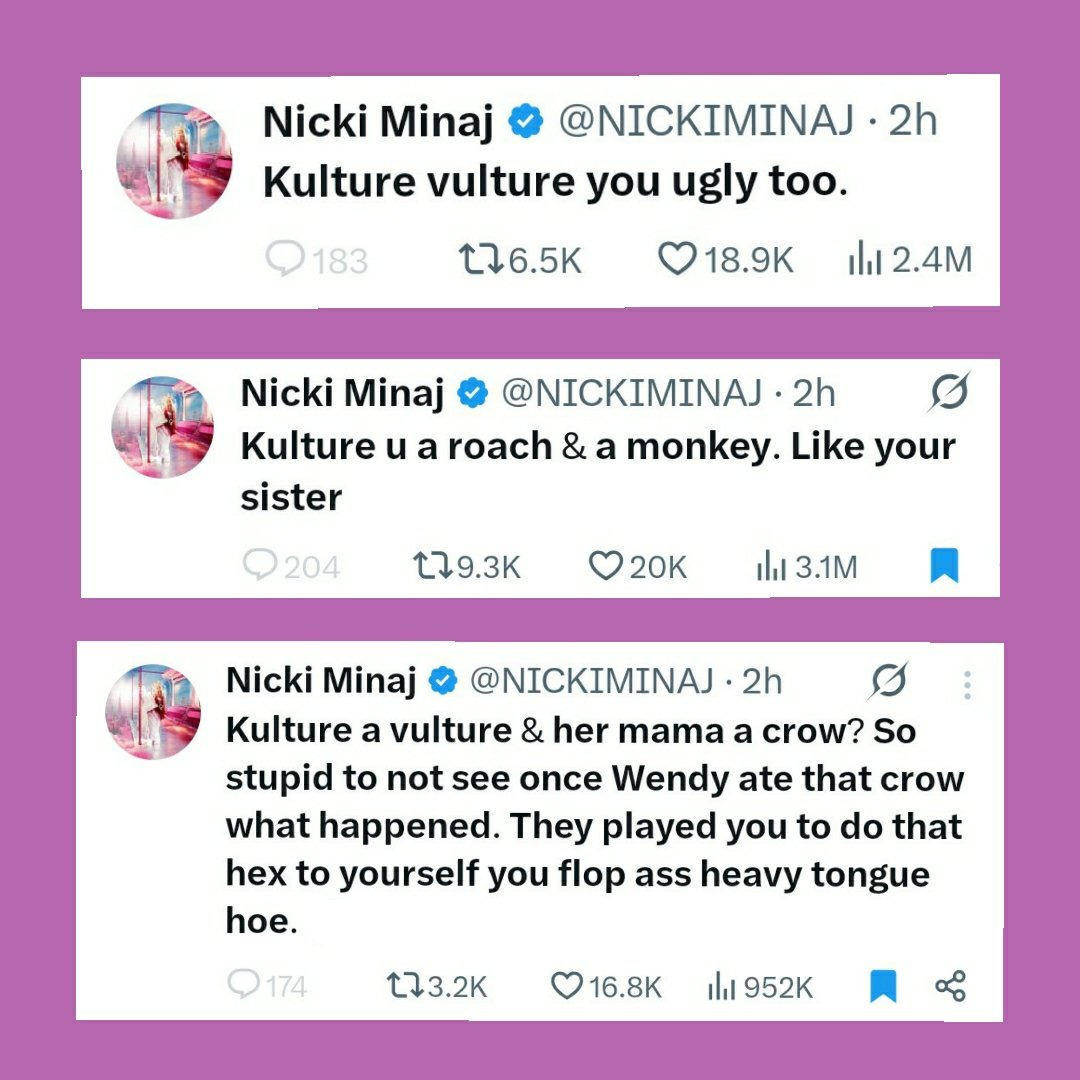Open view count on the 952K tweet
This screenshot has width=1080, height=1080.
(722, 986)
